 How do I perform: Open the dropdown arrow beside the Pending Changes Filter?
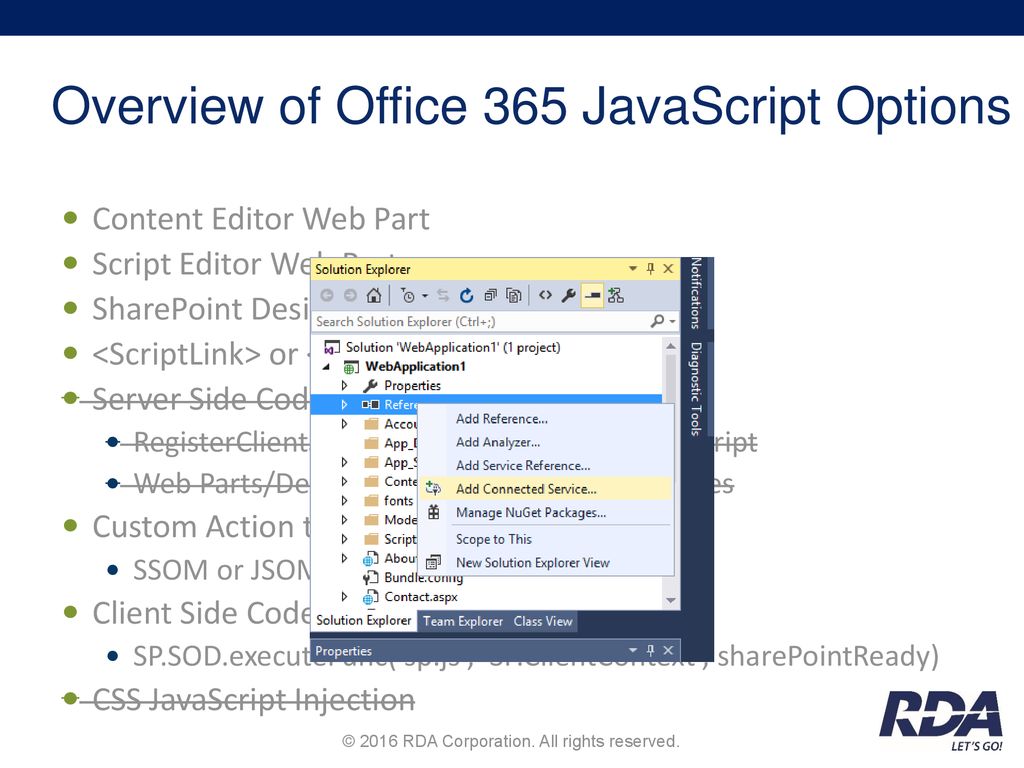pos(424,296)
